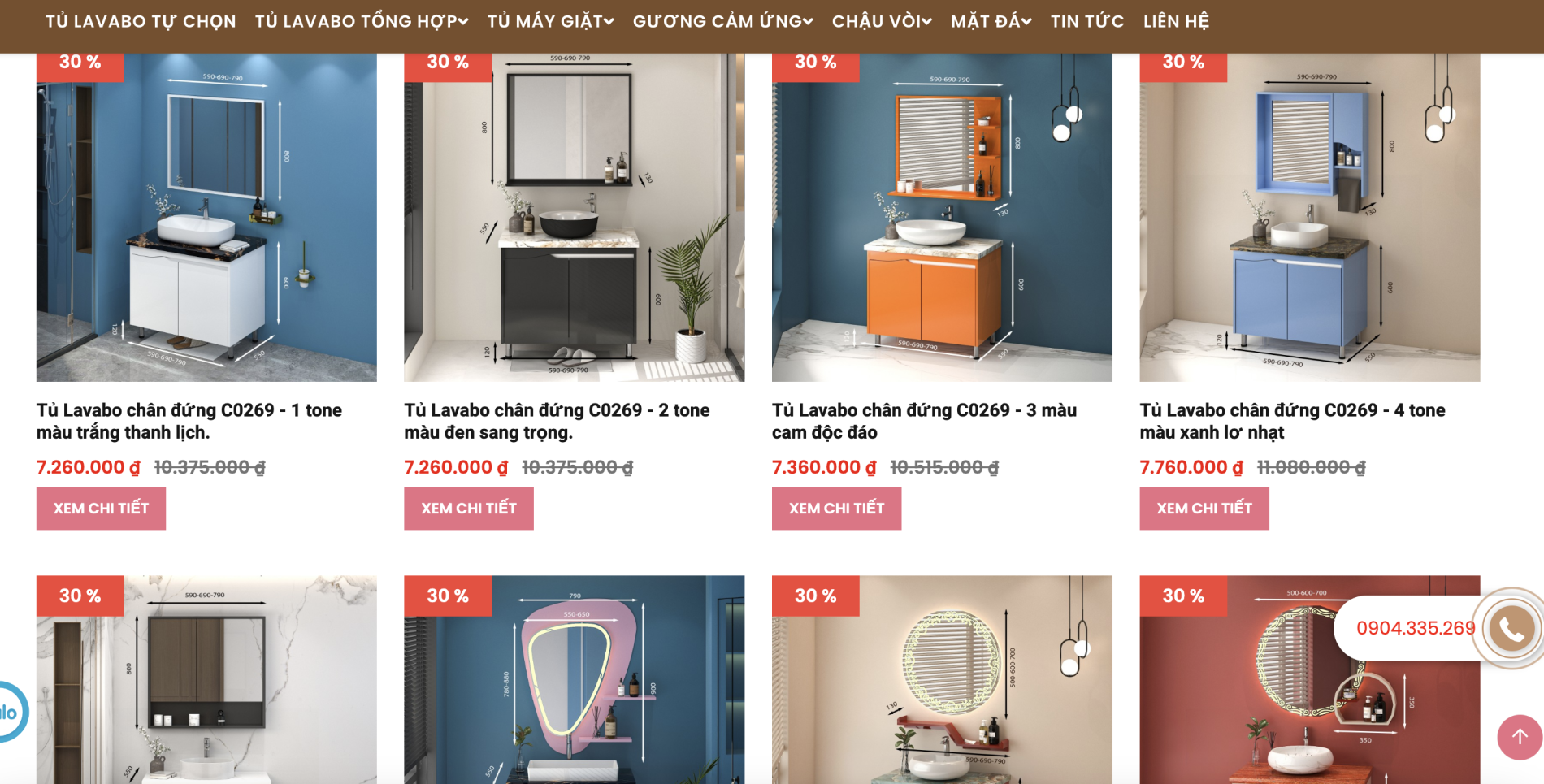Image resolution: width=1544 pixels, height=784 pixels.
Task: Click XEM CHI TIẾT for white C0269 cabinet
Action: pos(101,509)
